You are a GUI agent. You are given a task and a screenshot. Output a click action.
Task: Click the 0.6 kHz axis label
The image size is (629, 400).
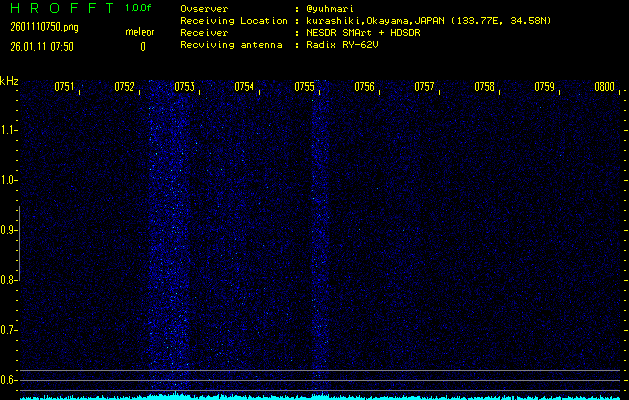coord(8,380)
